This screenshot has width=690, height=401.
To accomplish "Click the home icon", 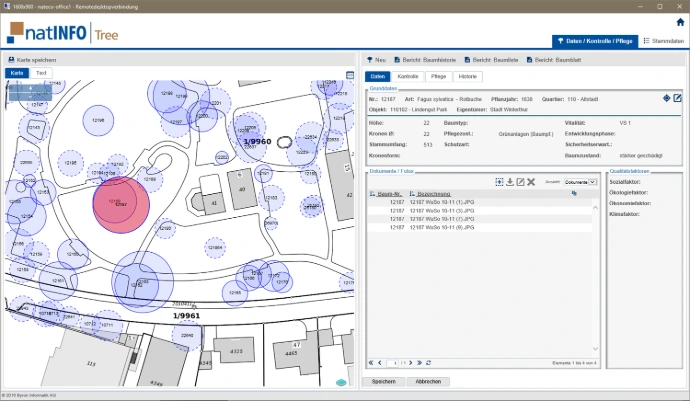I will [x=680, y=22].
